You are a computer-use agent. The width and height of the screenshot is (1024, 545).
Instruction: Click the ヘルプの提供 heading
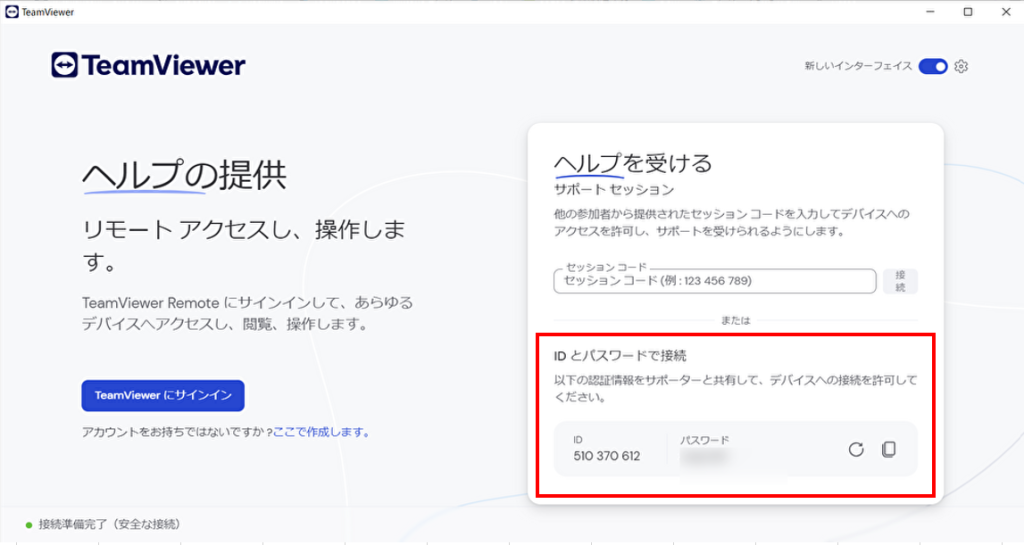coord(184,176)
